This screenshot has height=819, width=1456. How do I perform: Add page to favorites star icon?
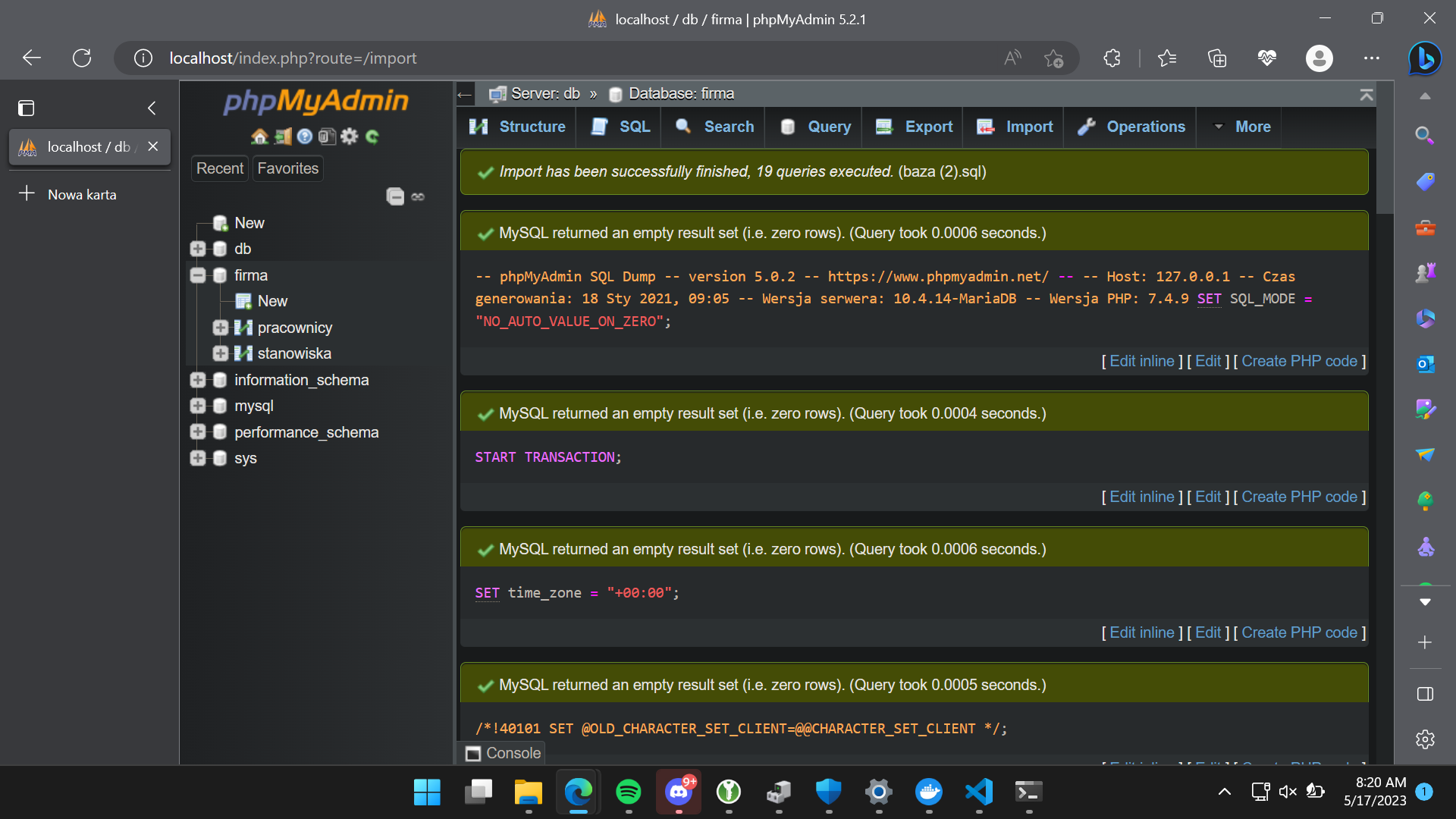tap(1053, 58)
